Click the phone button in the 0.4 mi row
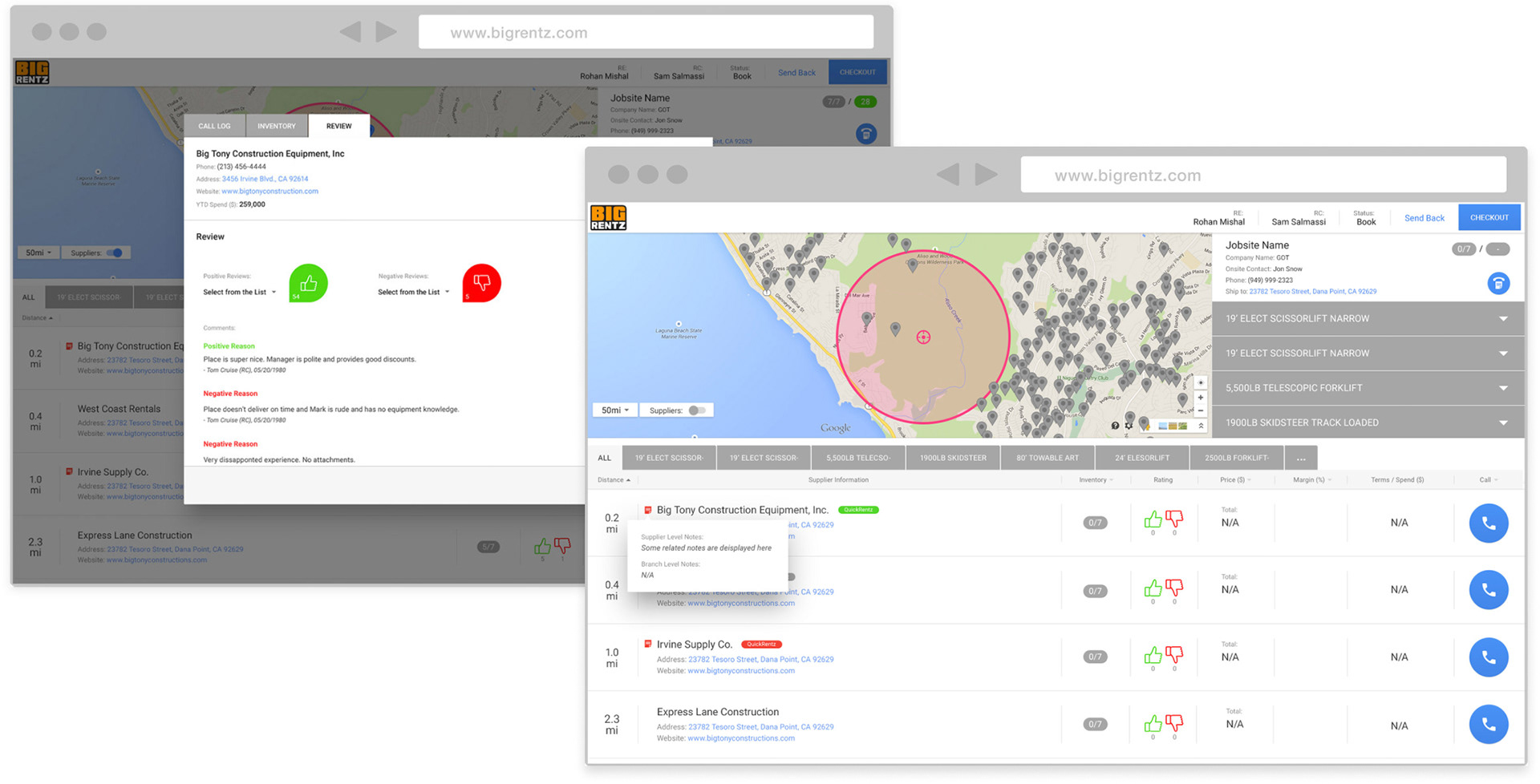1540x784 pixels. 1488,590
